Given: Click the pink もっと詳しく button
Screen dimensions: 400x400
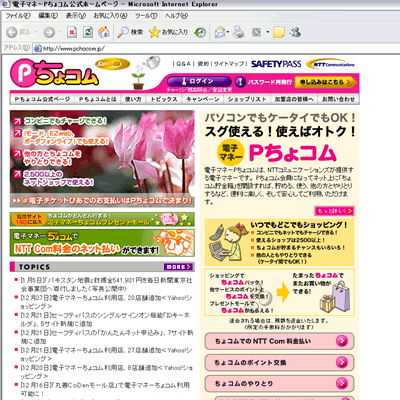Looking at the screenshot, I should click(x=334, y=211).
